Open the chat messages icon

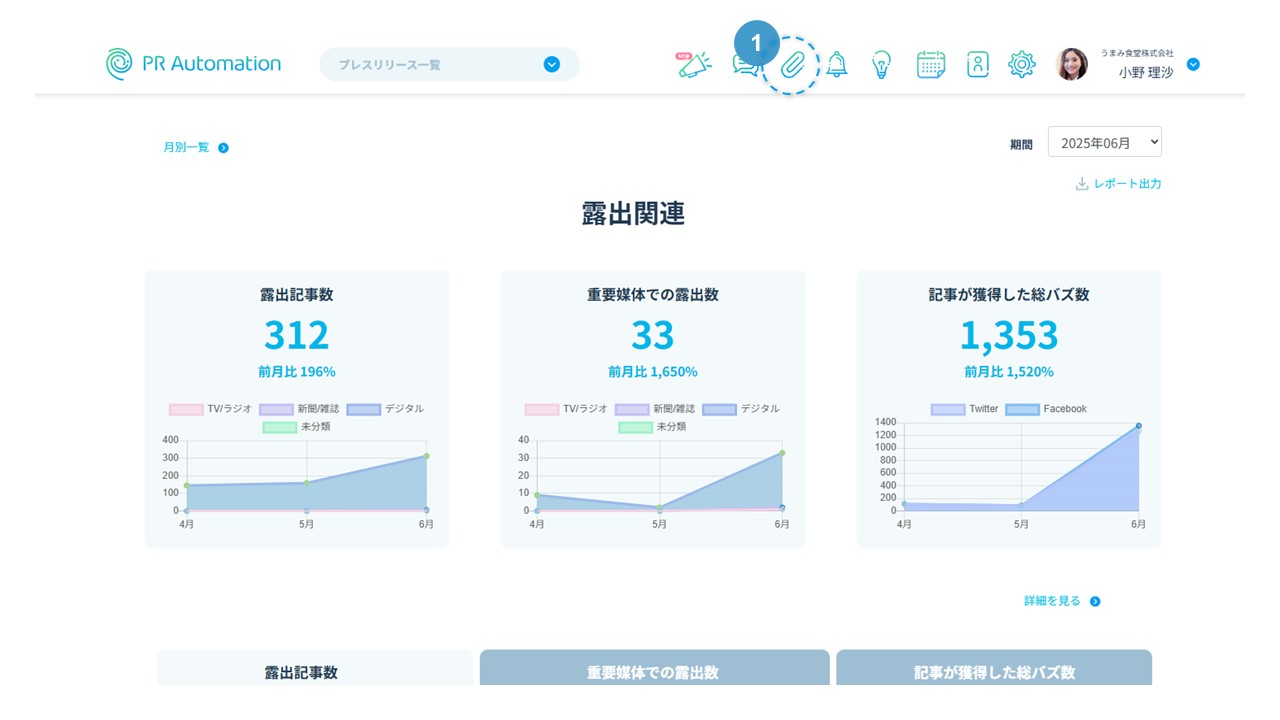pos(744,65)
